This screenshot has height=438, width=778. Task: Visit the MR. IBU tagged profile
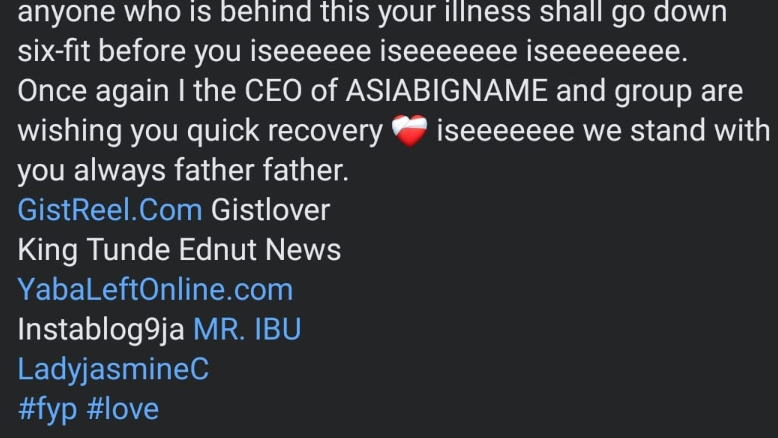click(247, 329)
